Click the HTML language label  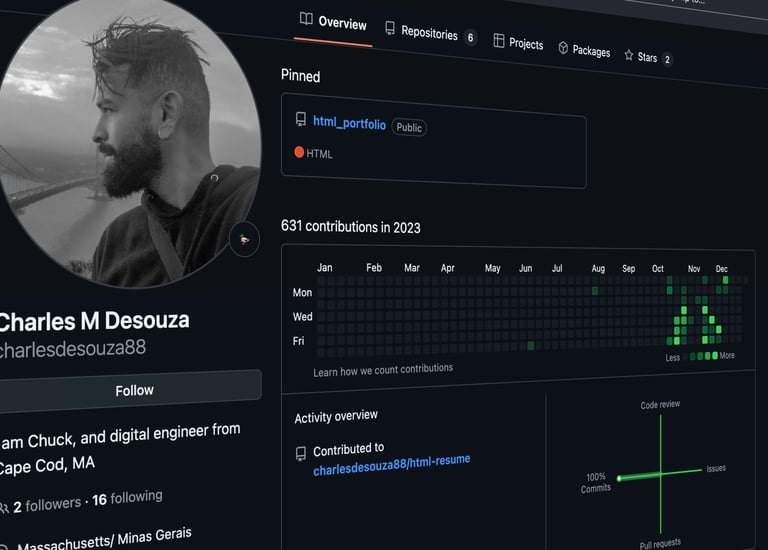pyautogui.click(x=319, y=154)
